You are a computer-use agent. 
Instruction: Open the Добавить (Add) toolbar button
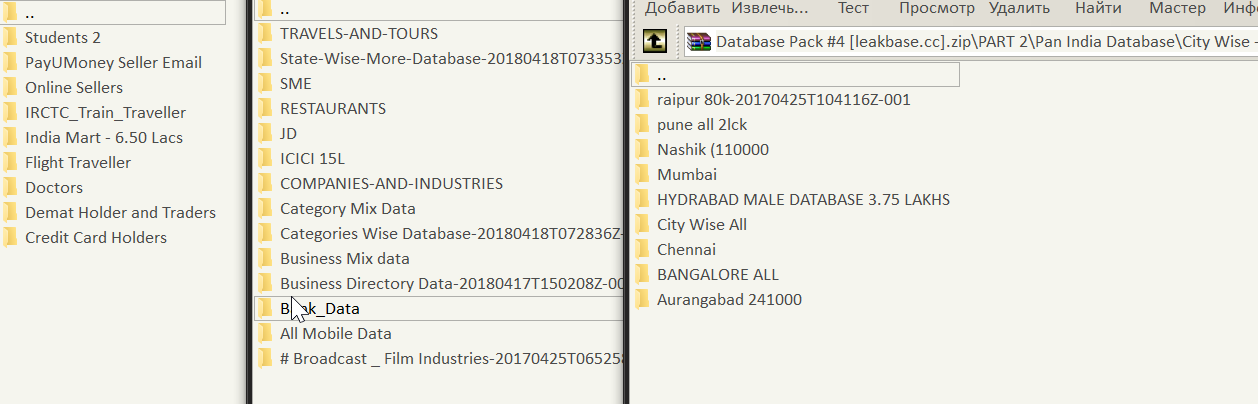682,8
